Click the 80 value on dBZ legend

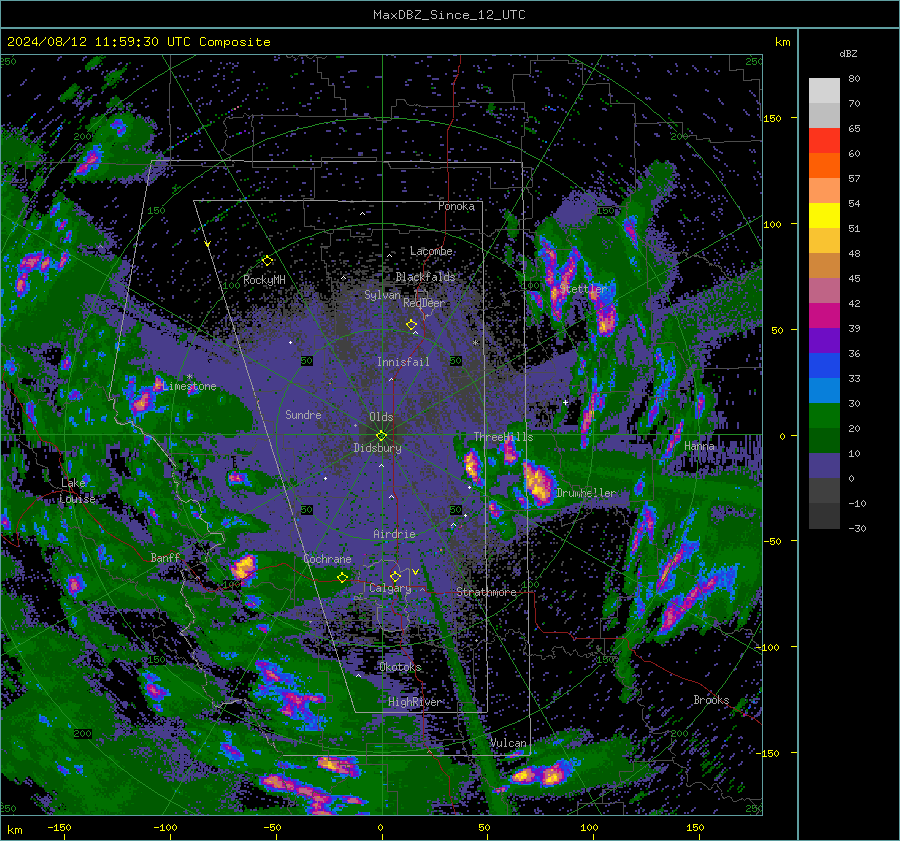[x=854, y=79]
